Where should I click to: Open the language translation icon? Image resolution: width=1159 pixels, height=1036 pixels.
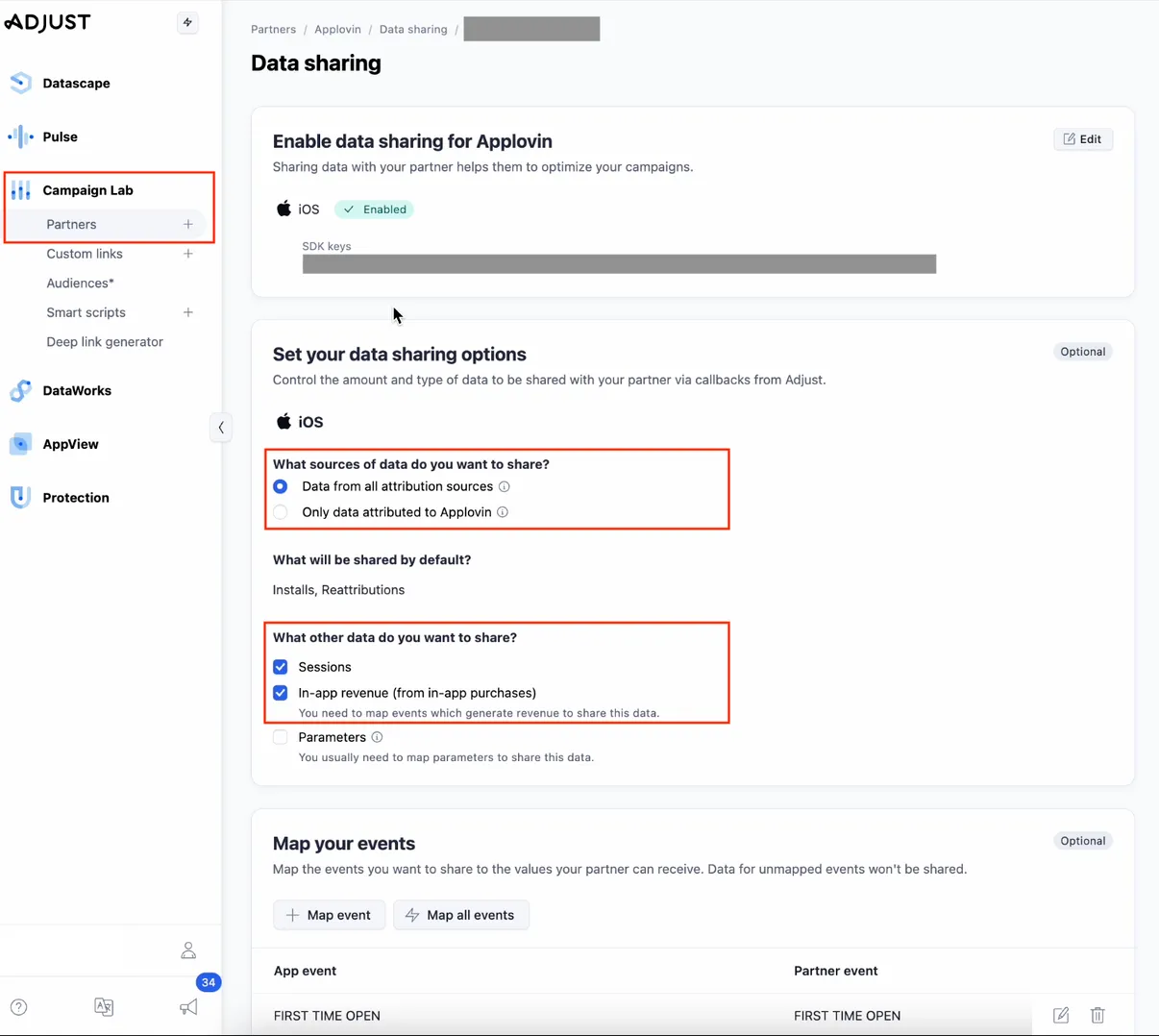[x=104, y=1006]
